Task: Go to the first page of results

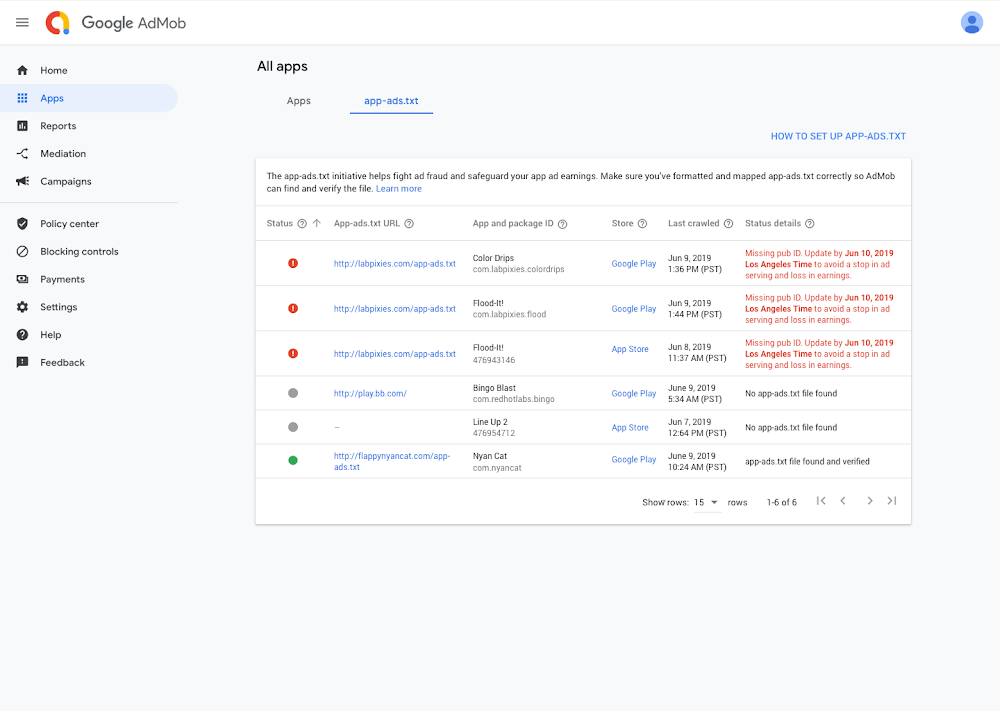Action: pos(821,501)
